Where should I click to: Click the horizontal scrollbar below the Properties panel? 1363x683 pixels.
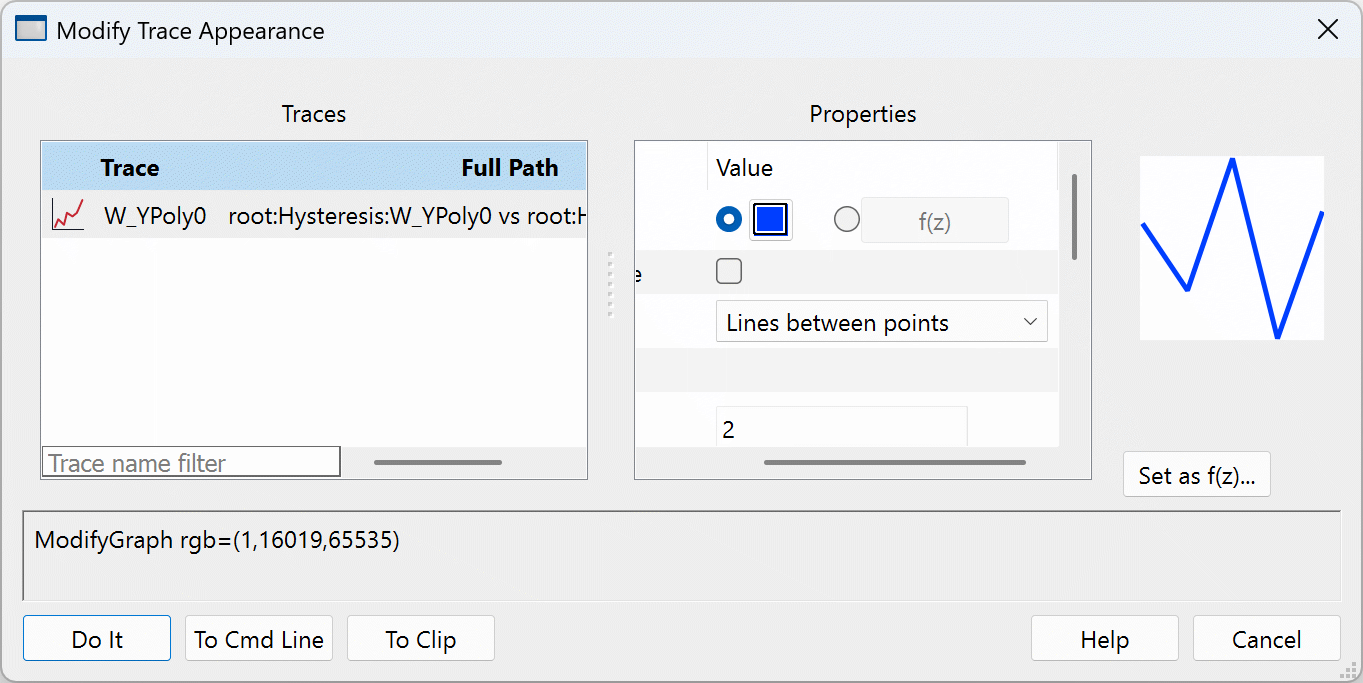pos(893,462)
